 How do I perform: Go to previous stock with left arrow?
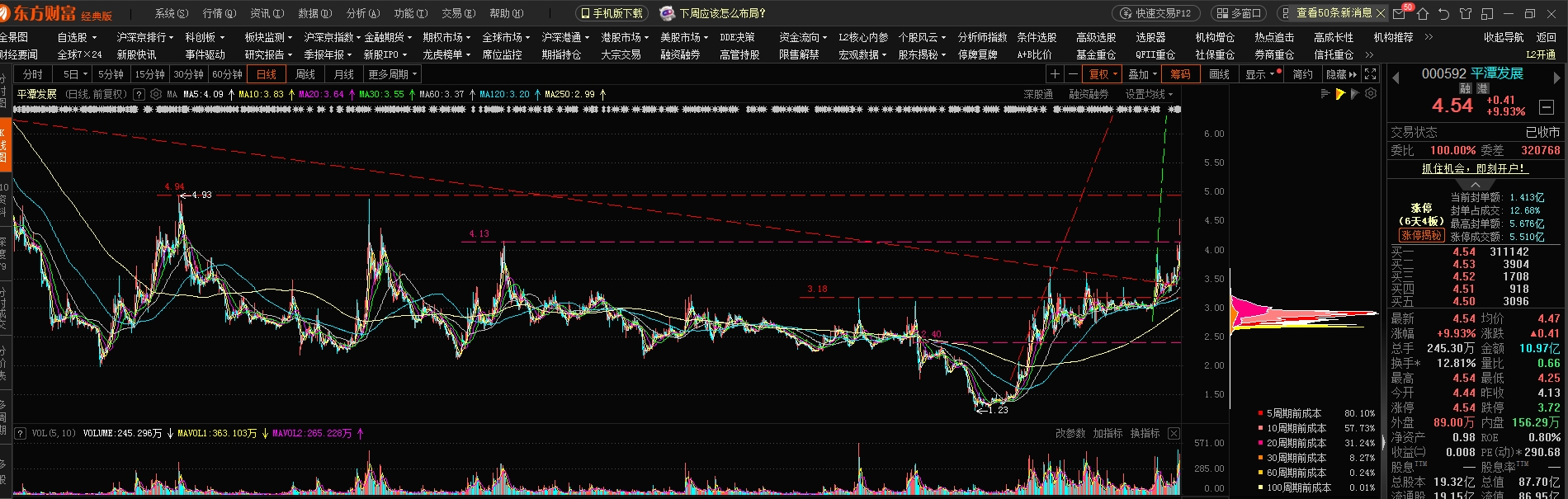click(1396, 78)
